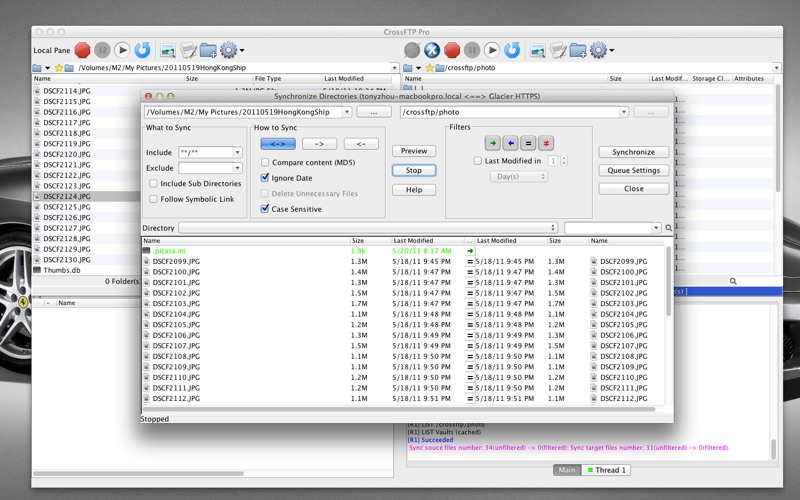Enable Compare content (MD5) checkbox
Screen dimensions: 800x500
pos(265,162)
